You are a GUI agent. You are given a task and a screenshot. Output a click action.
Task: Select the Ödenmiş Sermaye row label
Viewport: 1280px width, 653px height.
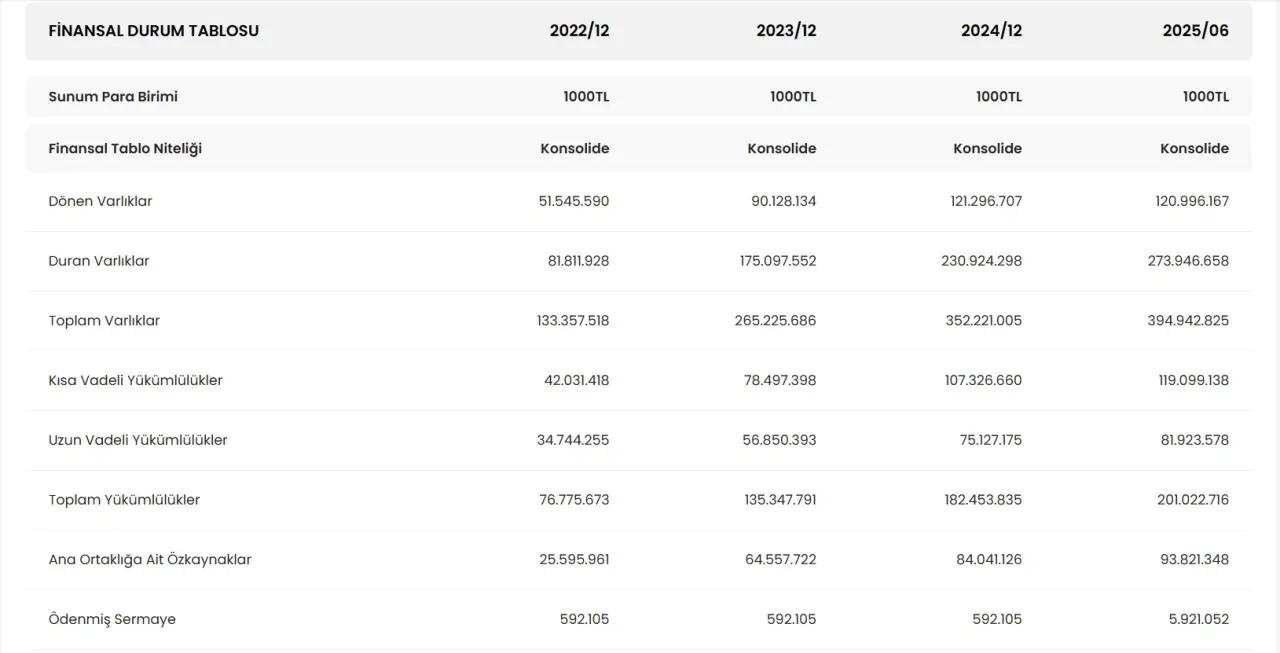pos(112,620)
